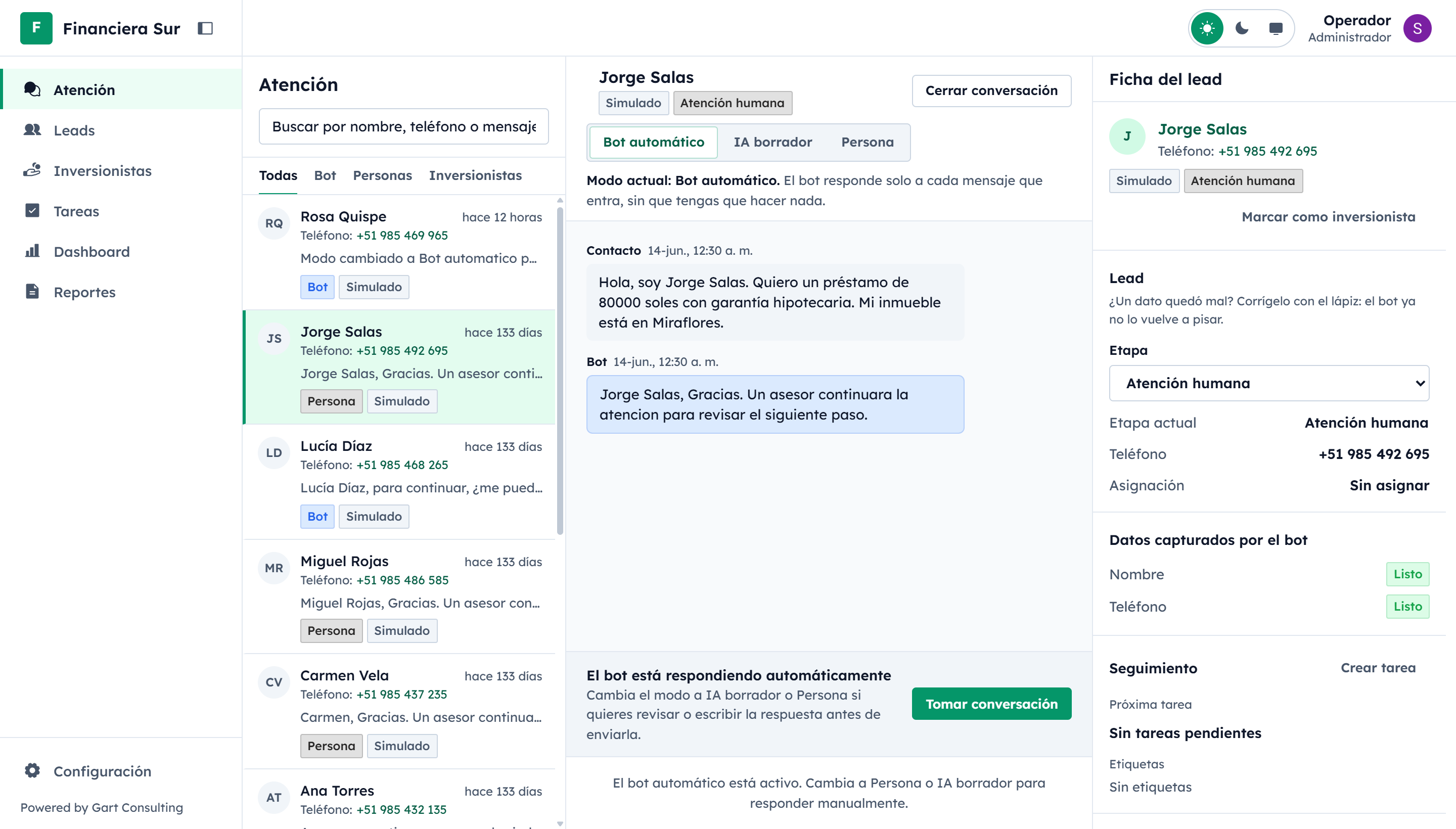Open the Atención chat icon
The height and width of the screenshot is (829, 1456).
32,89
